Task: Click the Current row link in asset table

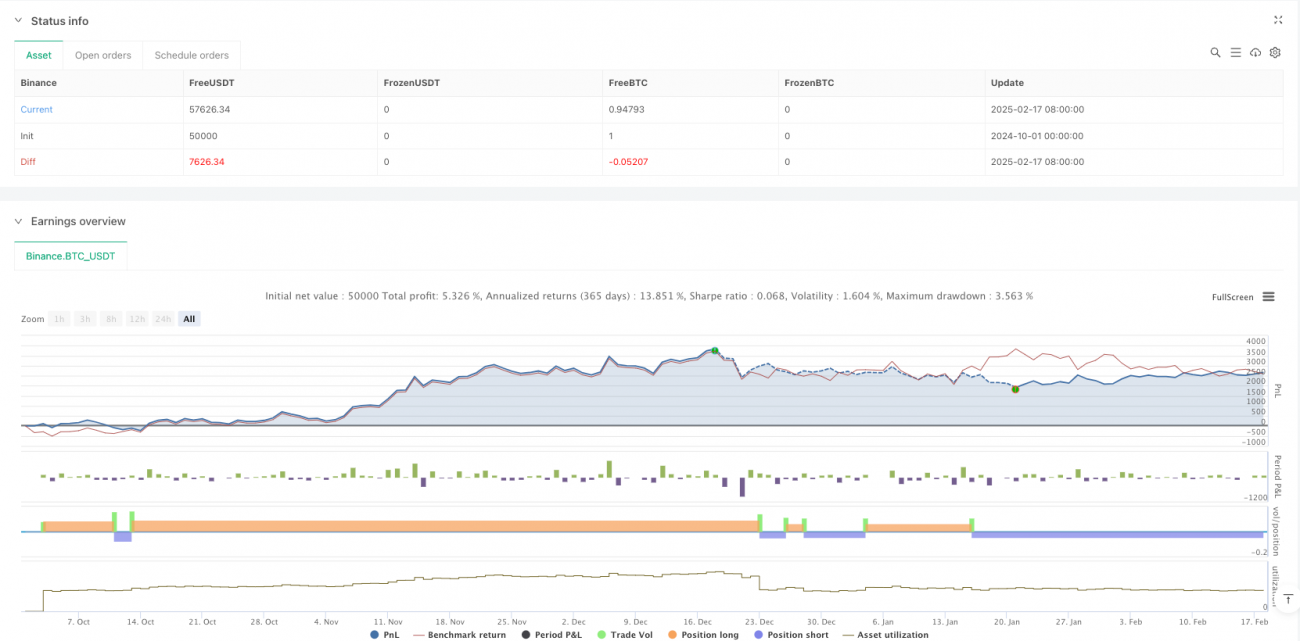Action: [x=37, y=109]
